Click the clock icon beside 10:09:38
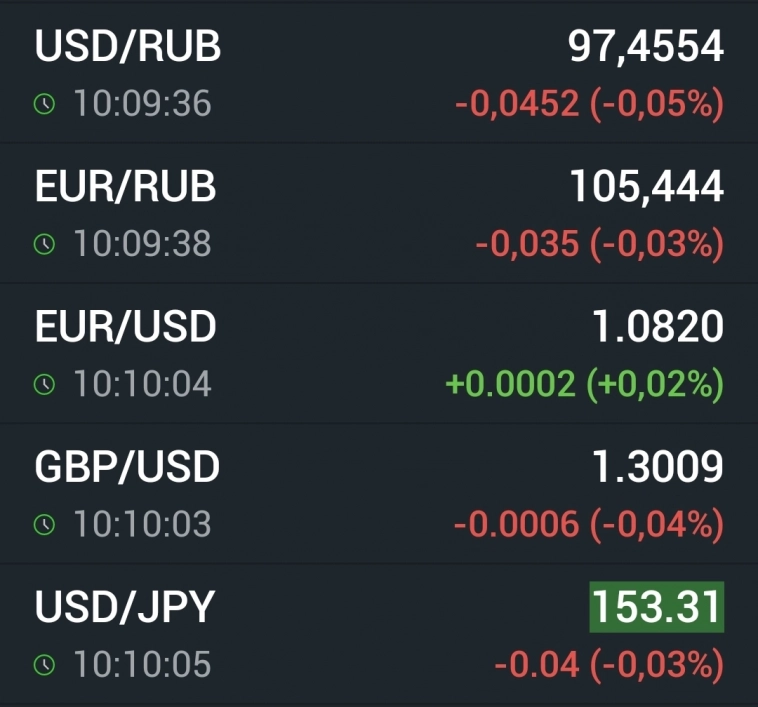Image resolution: width=758 pixels, height=707 pixels. (x=43, y=244)
